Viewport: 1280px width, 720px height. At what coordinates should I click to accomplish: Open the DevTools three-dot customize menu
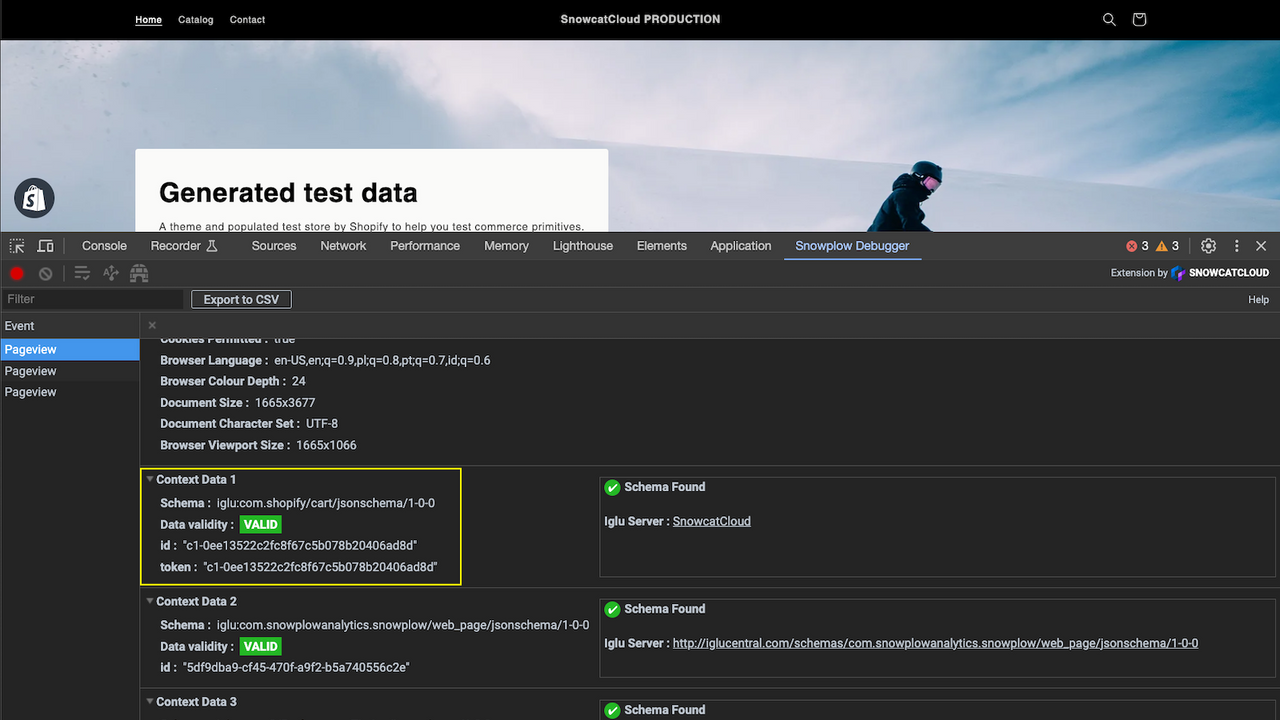tap(1236, 245)
